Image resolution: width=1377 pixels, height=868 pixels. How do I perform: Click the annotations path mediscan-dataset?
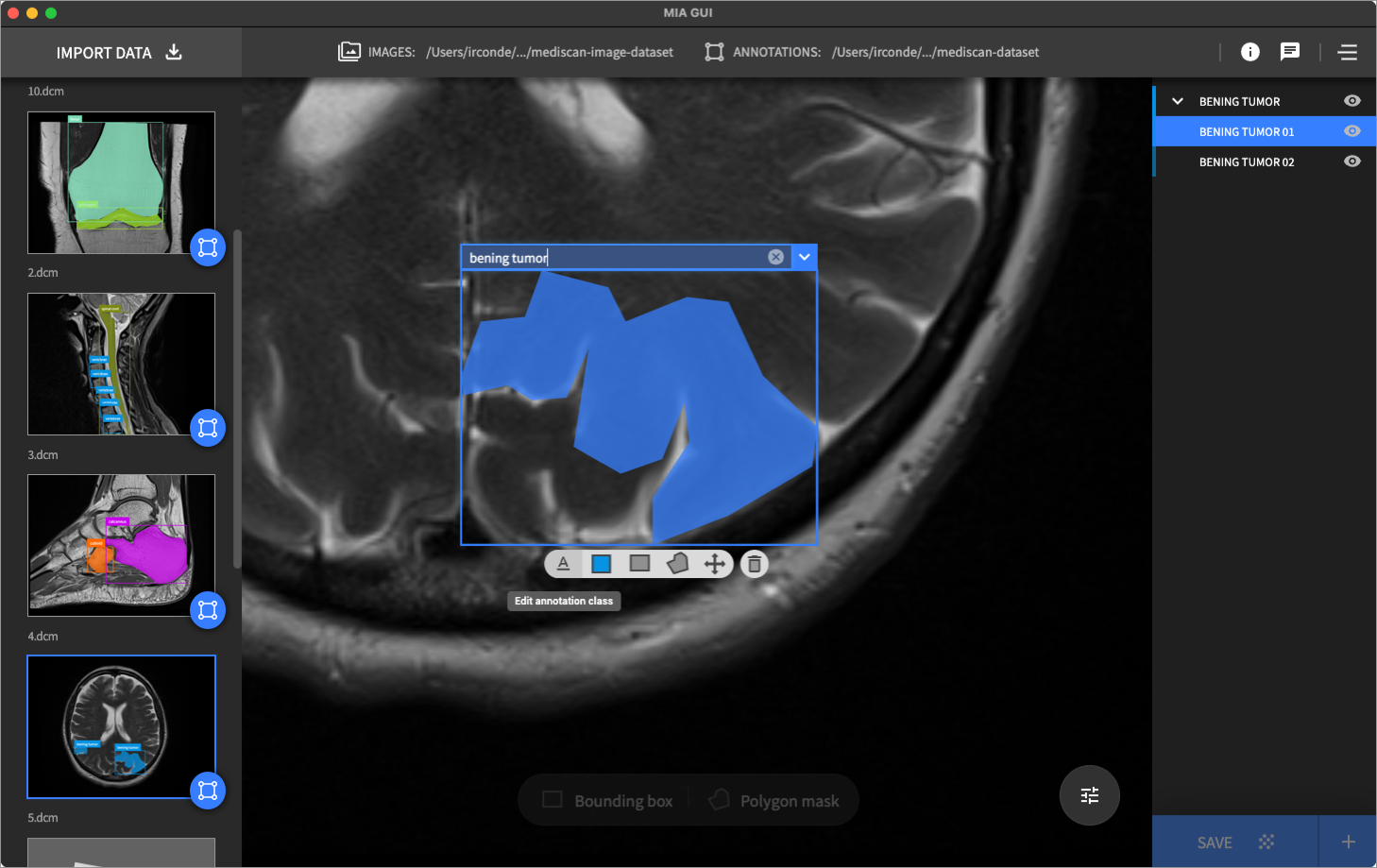[935, 52]
